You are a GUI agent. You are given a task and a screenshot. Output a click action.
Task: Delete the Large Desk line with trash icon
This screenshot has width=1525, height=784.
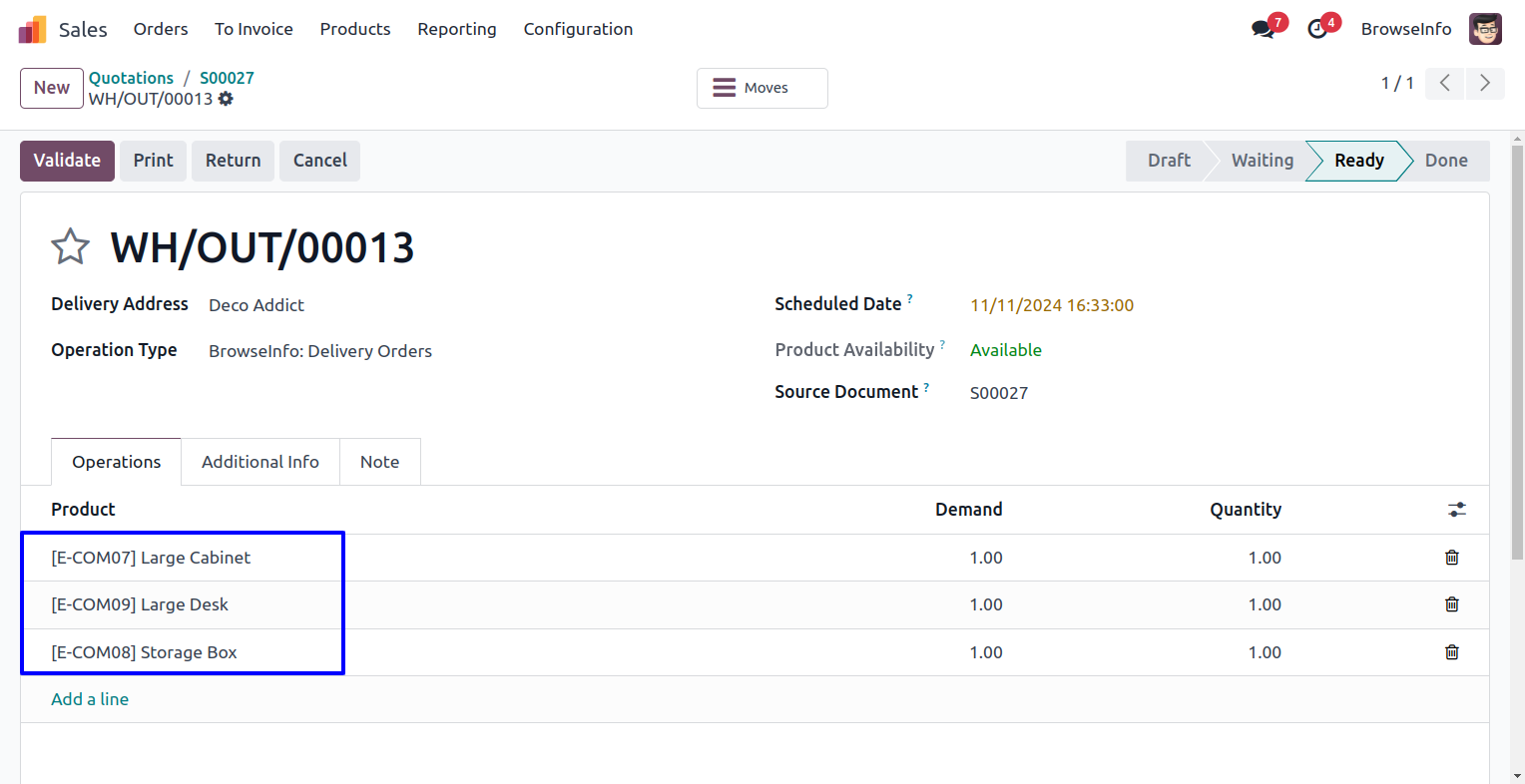(x=1452, y=604)
